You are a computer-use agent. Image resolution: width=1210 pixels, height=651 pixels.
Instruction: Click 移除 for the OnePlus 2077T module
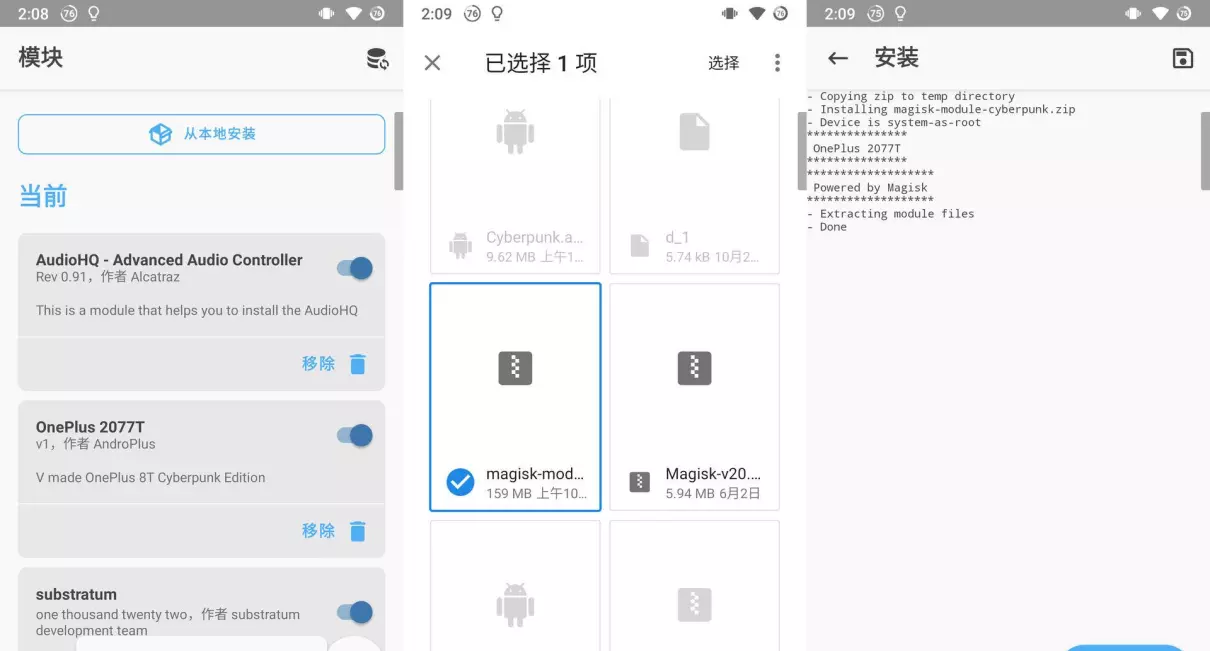(318, 531)
